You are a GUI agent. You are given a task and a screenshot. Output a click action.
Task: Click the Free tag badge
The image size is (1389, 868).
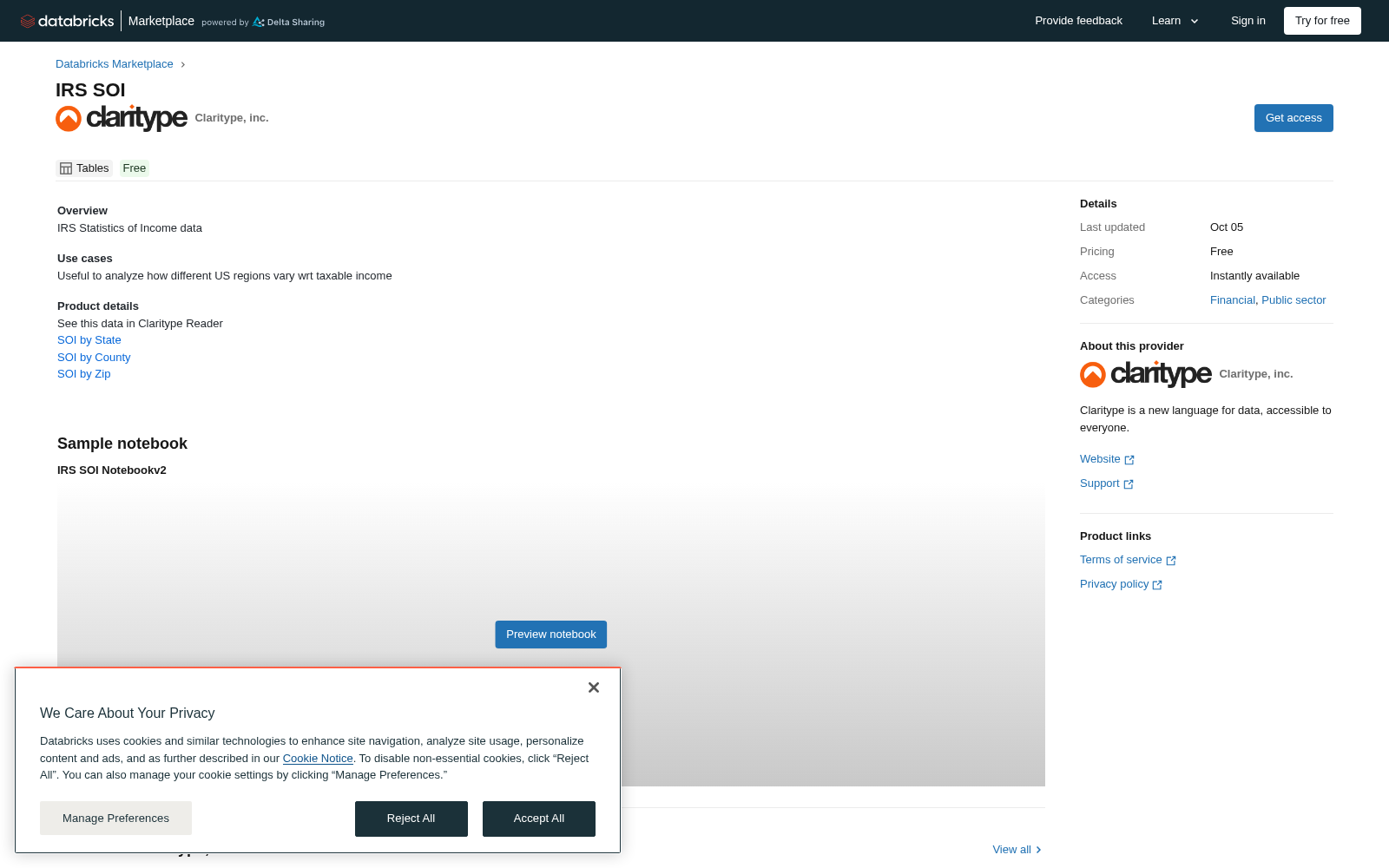click(135, 168)
